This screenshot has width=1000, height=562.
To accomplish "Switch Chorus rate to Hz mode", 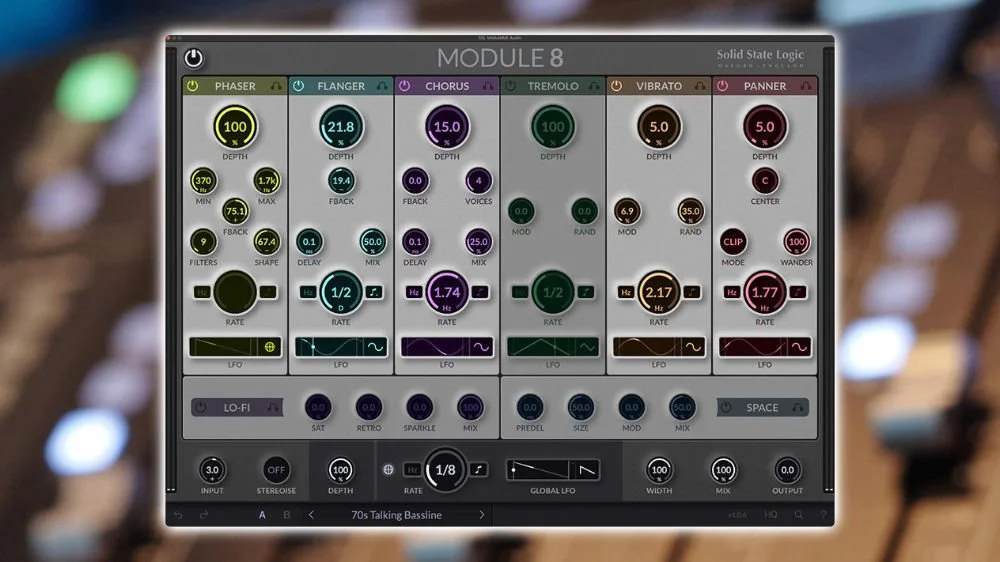I will (x=414, y=292).
